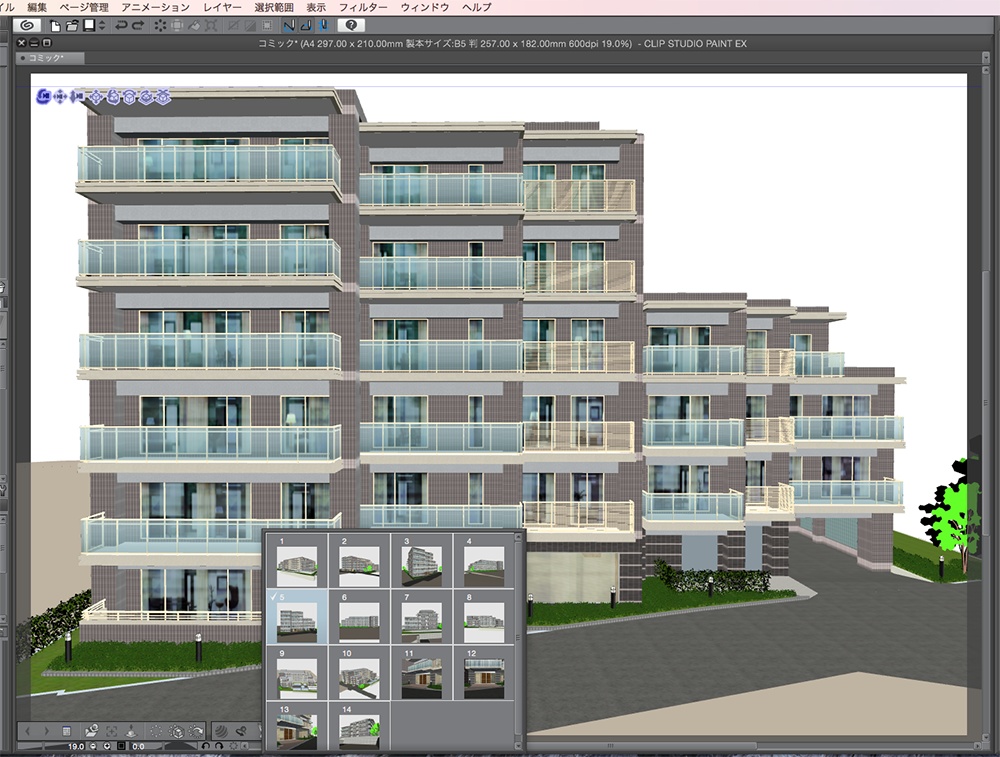Click the next 3D object arrow
The image size is (1000, 757).
pyautogui.click(x=47, y=731)
